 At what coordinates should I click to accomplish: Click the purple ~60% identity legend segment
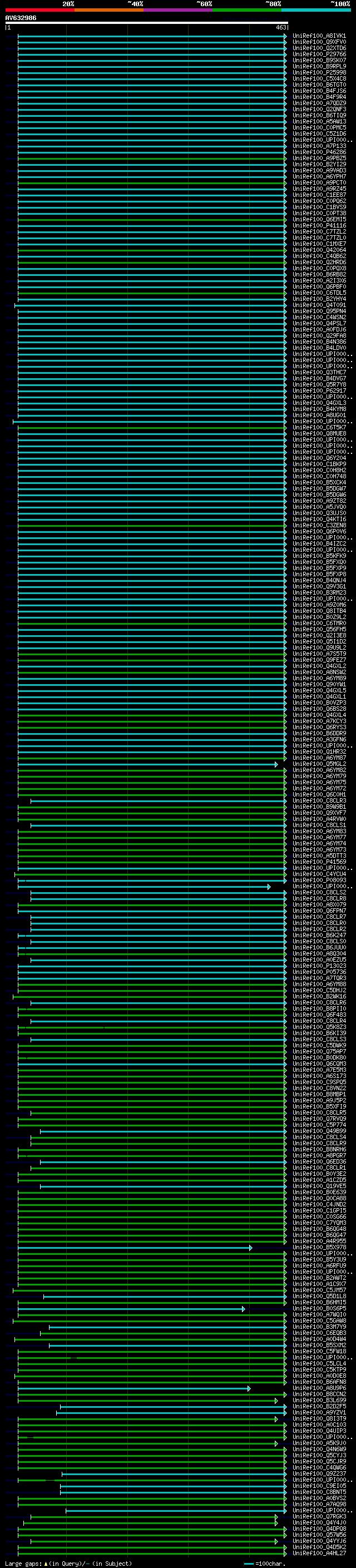point(179,10)
